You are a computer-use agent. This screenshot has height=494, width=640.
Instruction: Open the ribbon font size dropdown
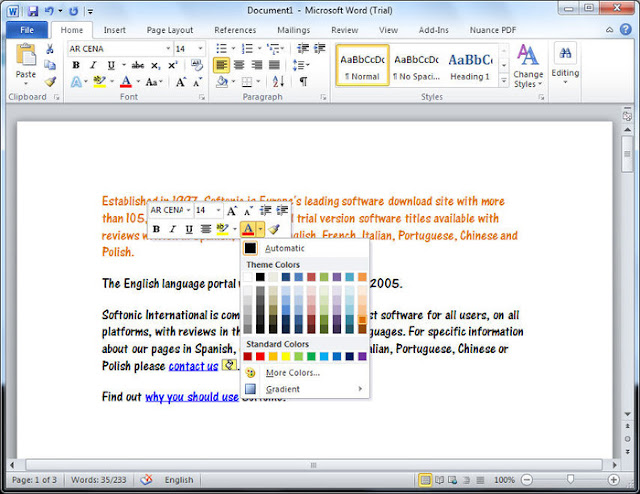point(200,49)
